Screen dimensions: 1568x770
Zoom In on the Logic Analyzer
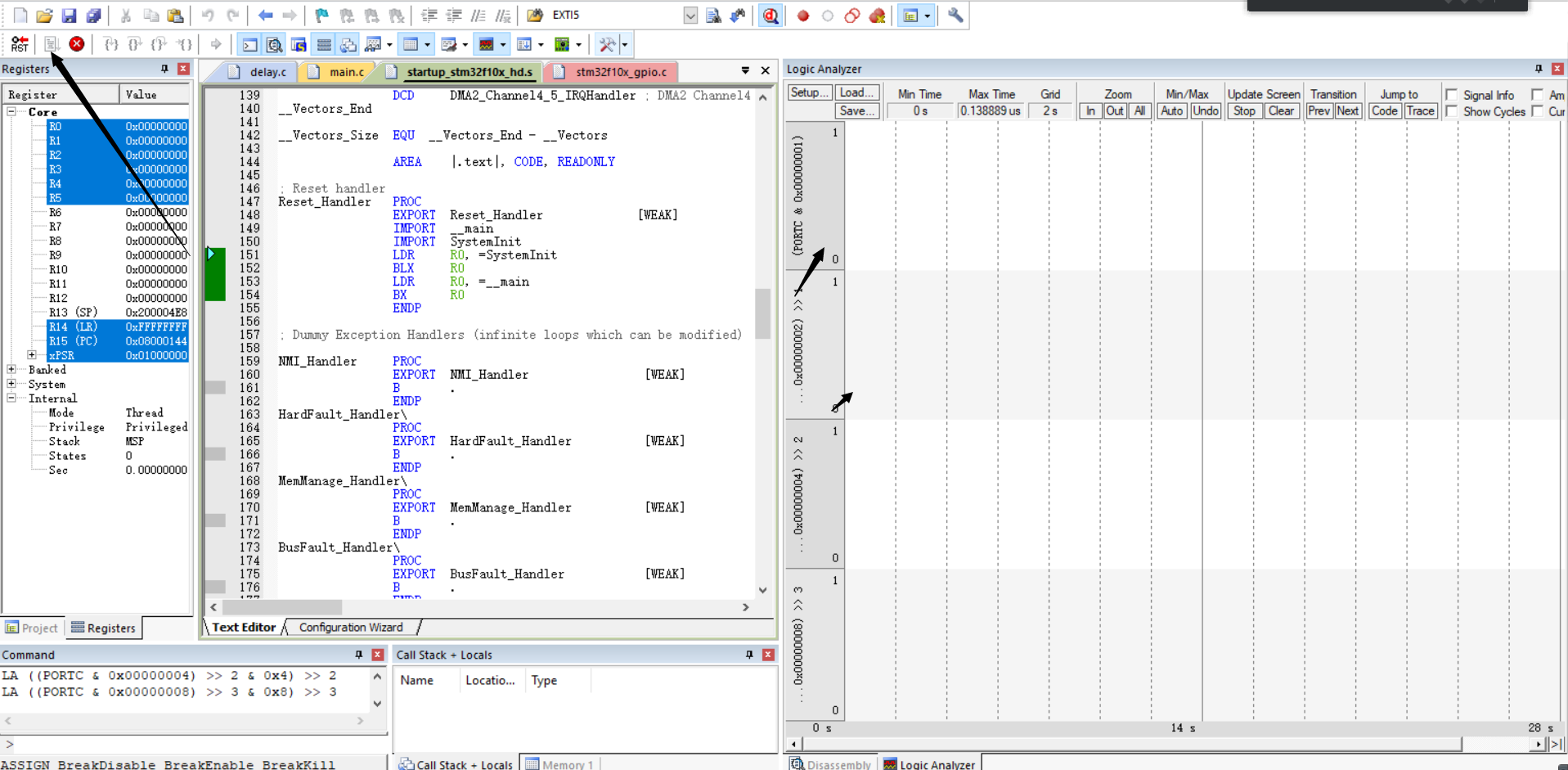click(1090, 110)
